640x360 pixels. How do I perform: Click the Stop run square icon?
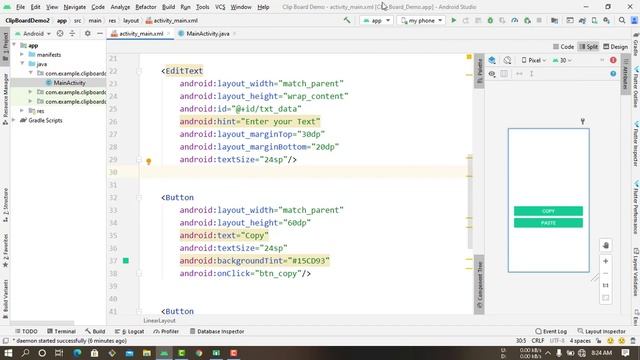(539, 20)
